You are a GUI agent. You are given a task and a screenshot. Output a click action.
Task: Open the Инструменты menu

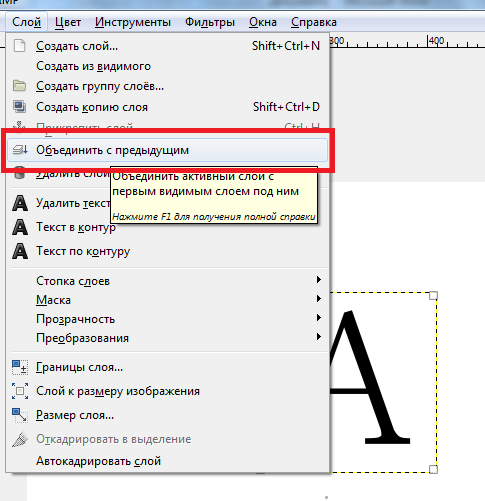point(133,22)
